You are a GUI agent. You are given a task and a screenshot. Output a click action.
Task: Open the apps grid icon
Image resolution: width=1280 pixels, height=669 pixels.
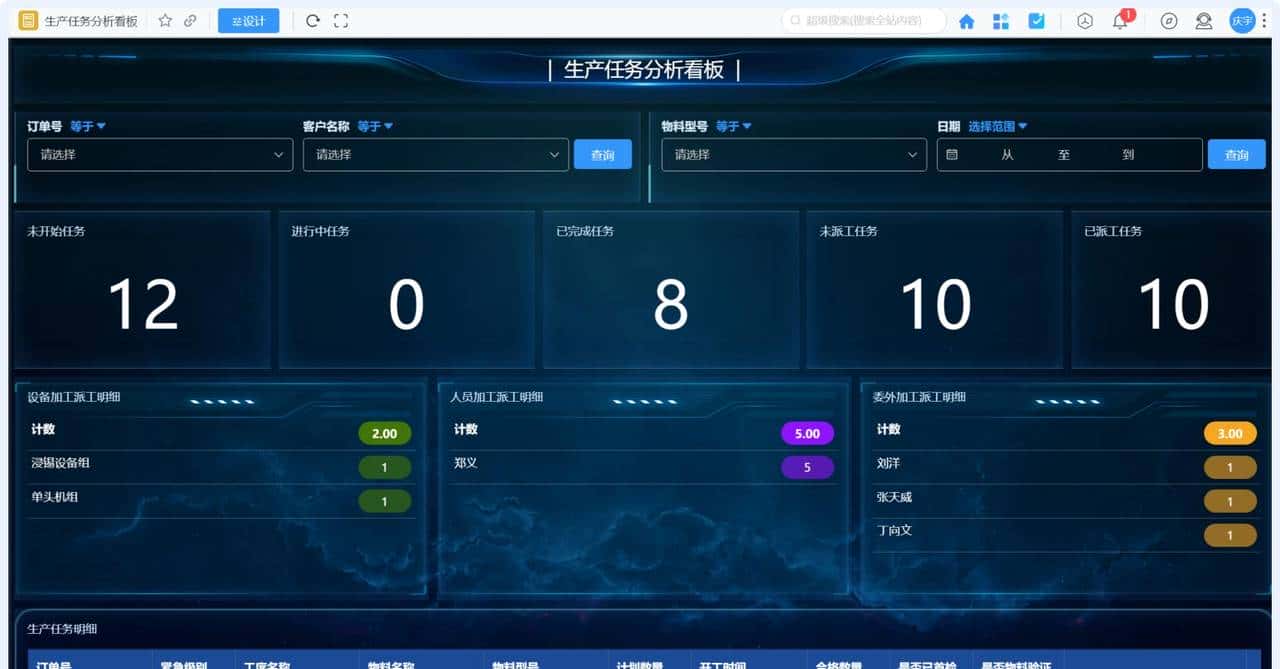(1000, 20)
